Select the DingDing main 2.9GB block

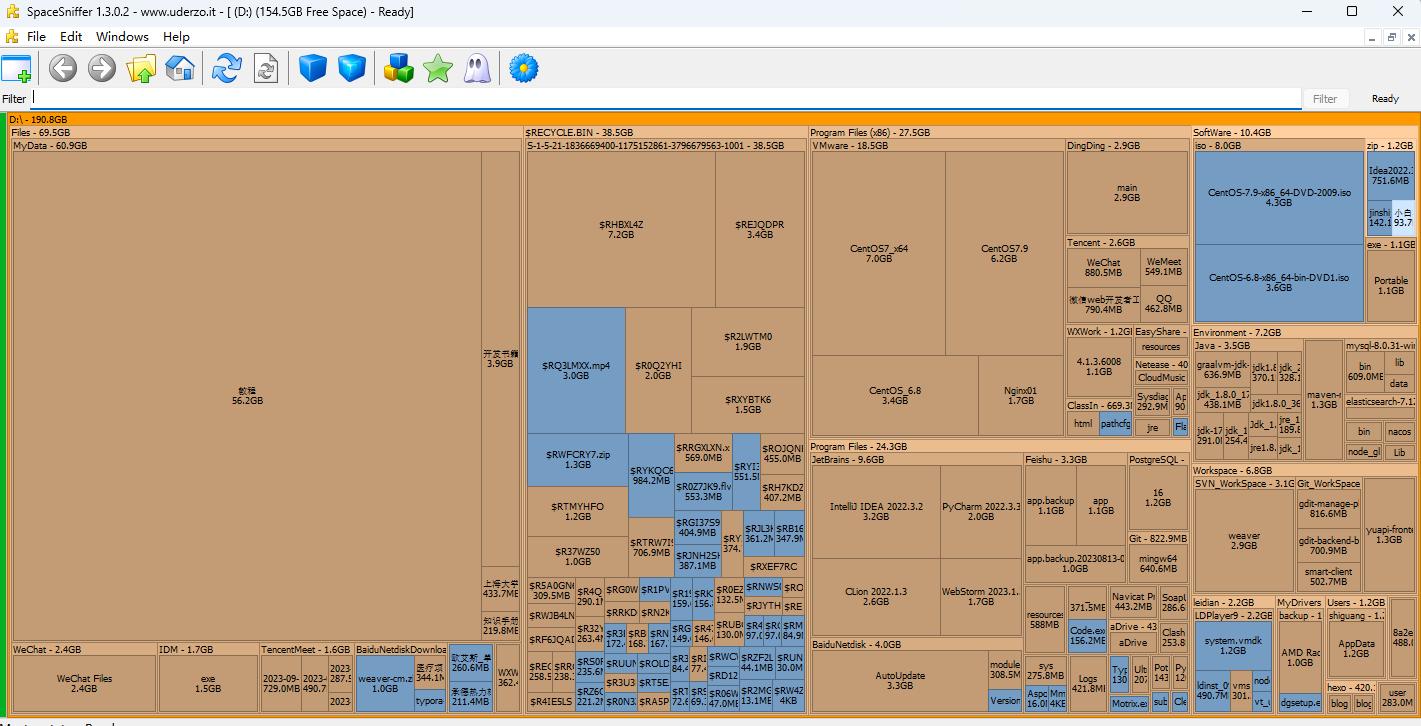tap(1127, 193)
